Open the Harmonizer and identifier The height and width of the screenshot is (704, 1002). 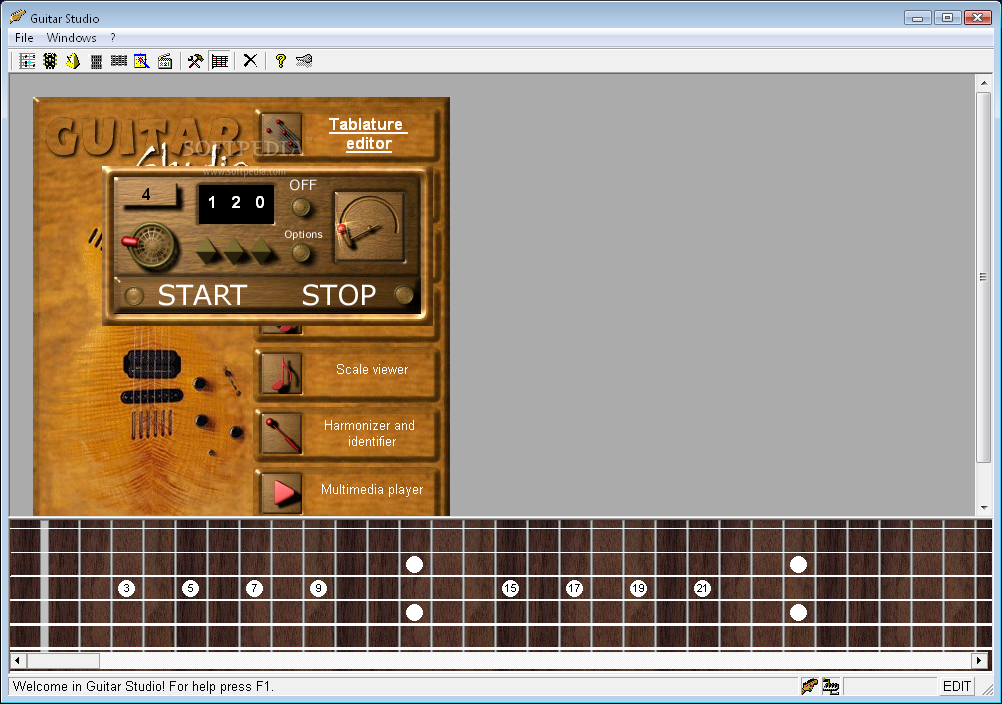click(x=369, y=433)
